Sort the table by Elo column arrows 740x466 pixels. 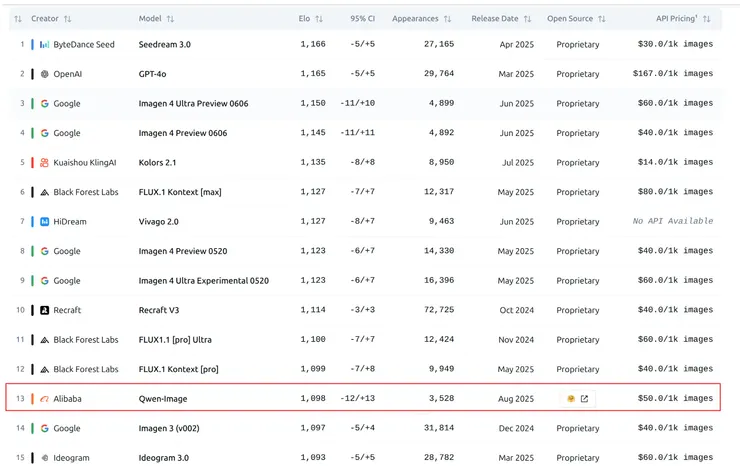[319, 18]
